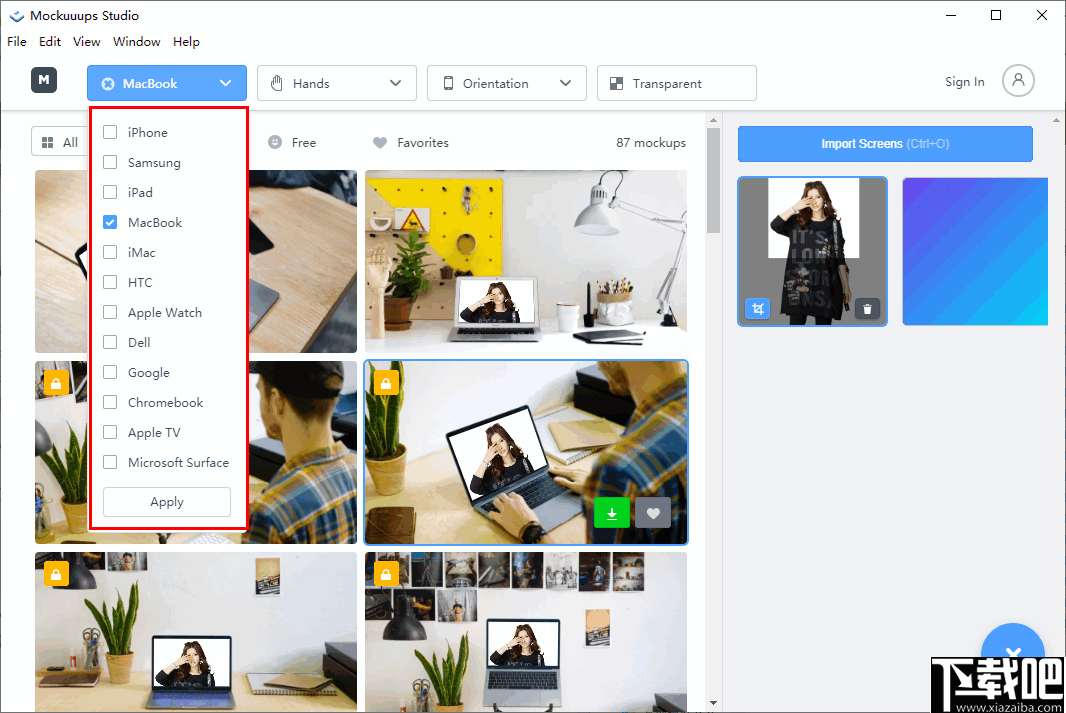This screenshot has width=1066, height=713.
Task: Enable the Apple Watch filter checkbox
Action: (x=110, y=312)
